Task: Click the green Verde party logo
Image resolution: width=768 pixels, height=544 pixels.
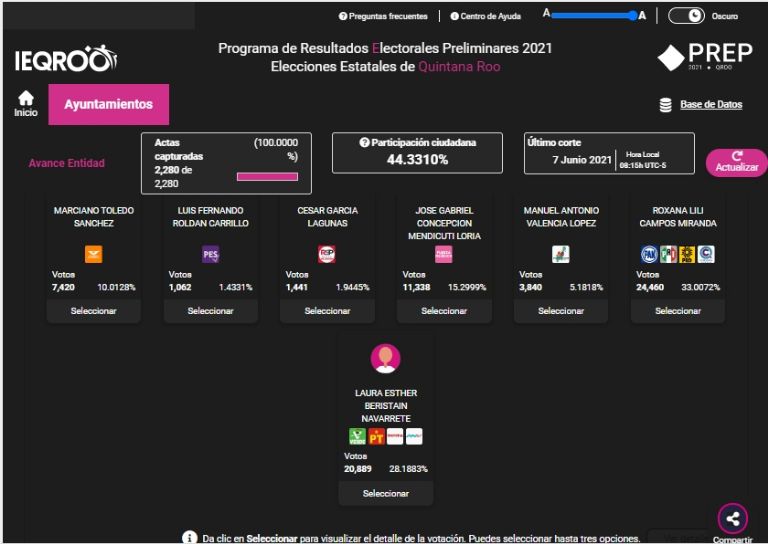Action: coord(358,436)
